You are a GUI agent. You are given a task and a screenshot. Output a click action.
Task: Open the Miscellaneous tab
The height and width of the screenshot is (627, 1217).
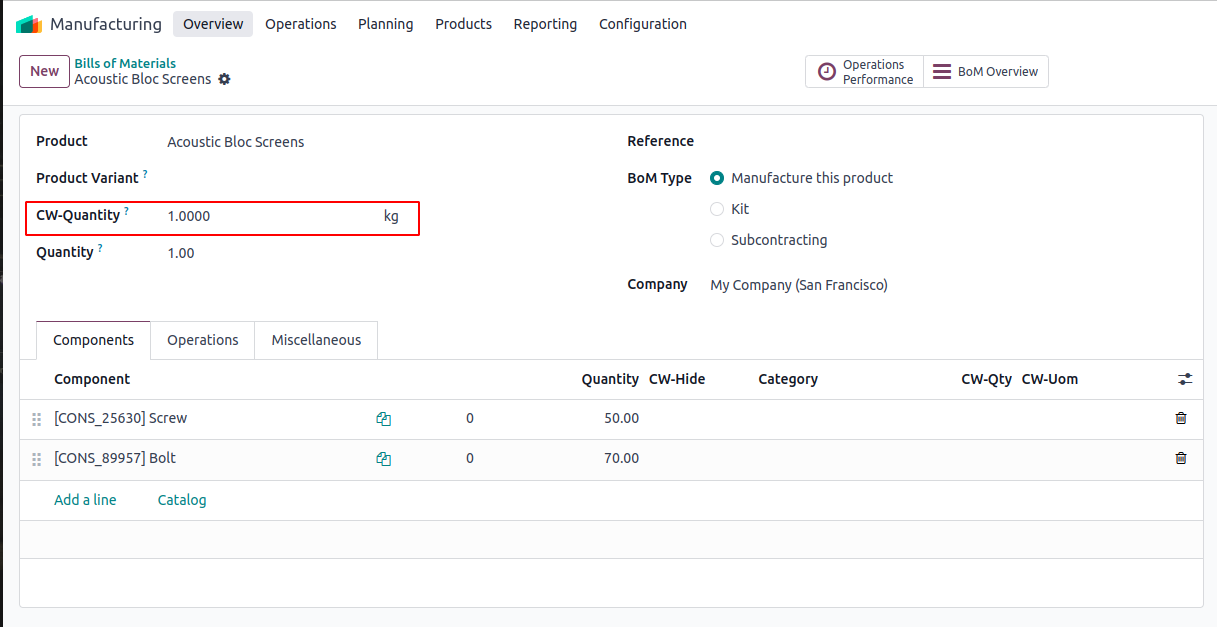[316, 340]
